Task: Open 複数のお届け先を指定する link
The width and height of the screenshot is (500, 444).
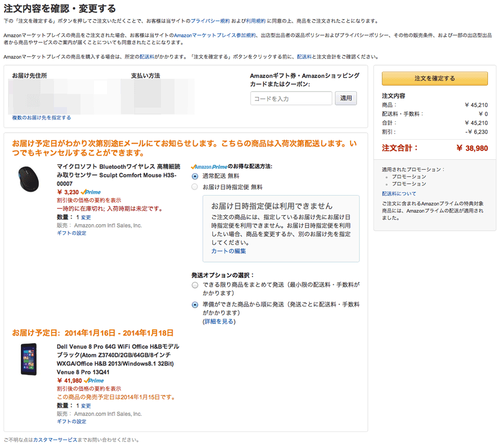Action: pos(41,118)
